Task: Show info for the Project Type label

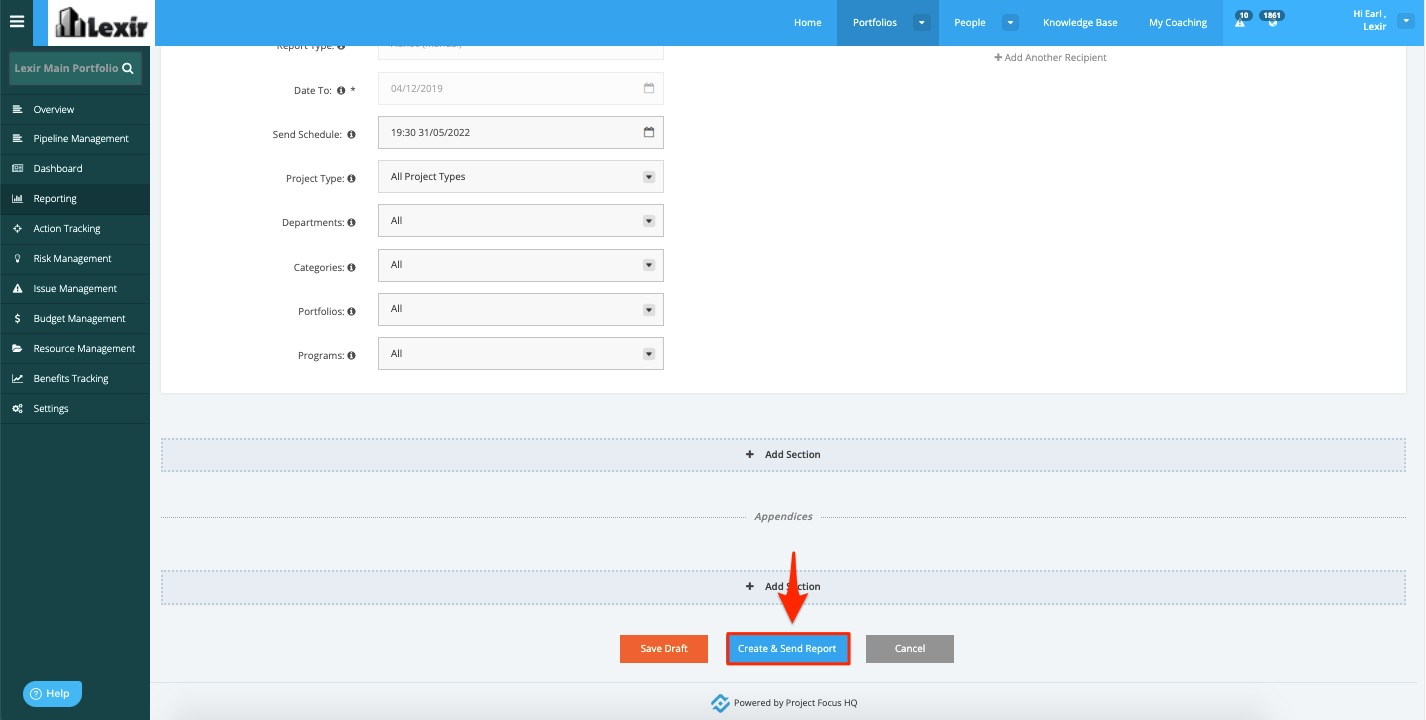Action: pyautogui.click(x=351, y=179)
